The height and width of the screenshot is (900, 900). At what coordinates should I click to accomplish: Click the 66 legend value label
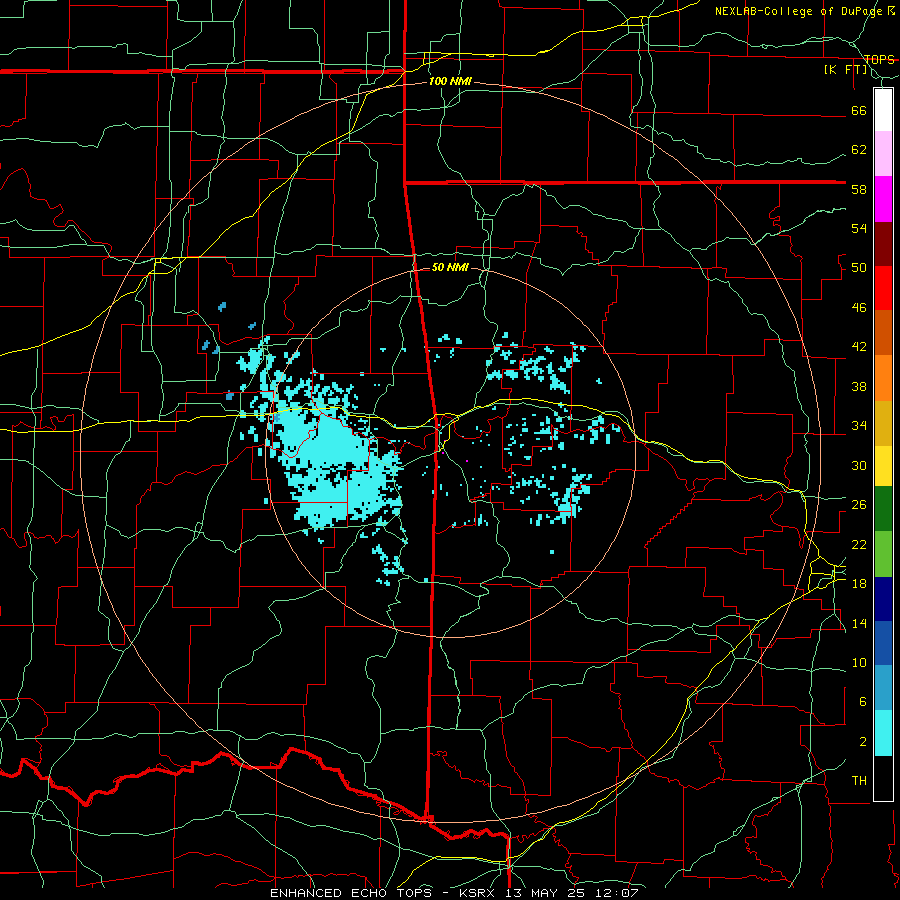859,111
